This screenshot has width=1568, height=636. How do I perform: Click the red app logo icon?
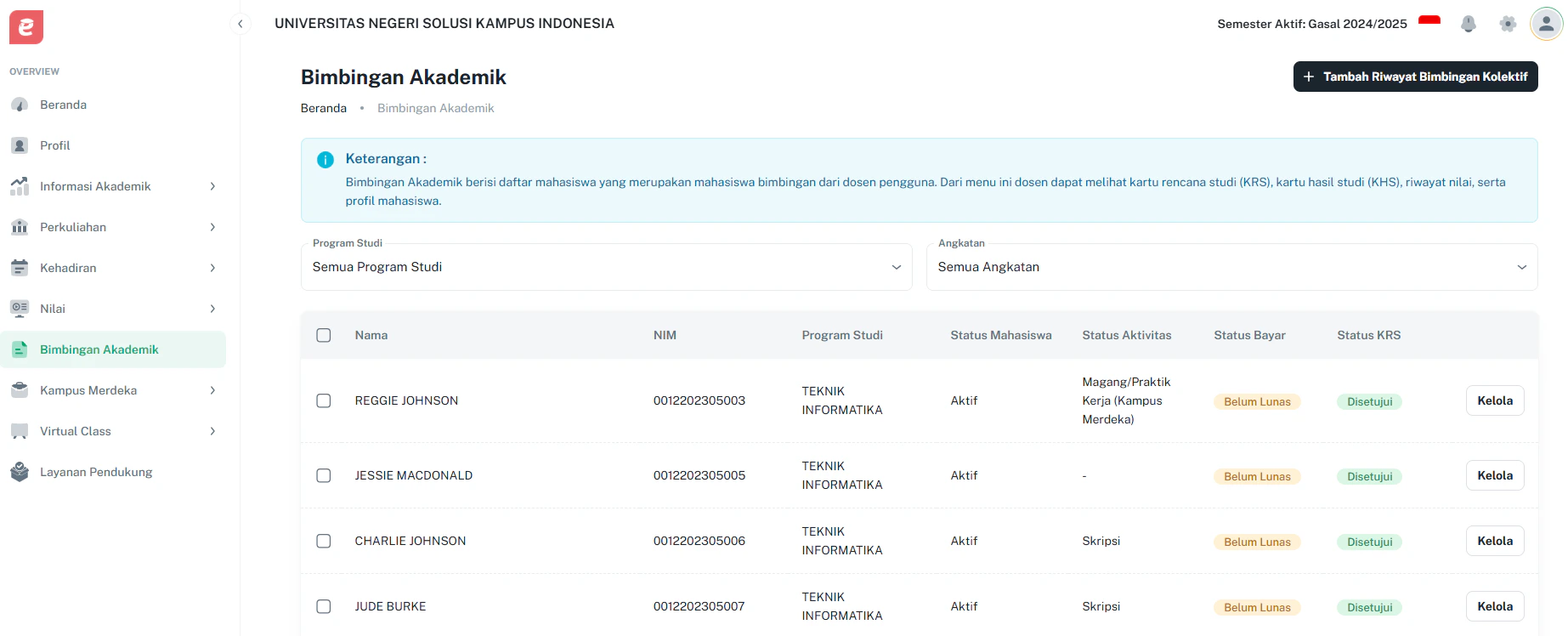(26, 27)
